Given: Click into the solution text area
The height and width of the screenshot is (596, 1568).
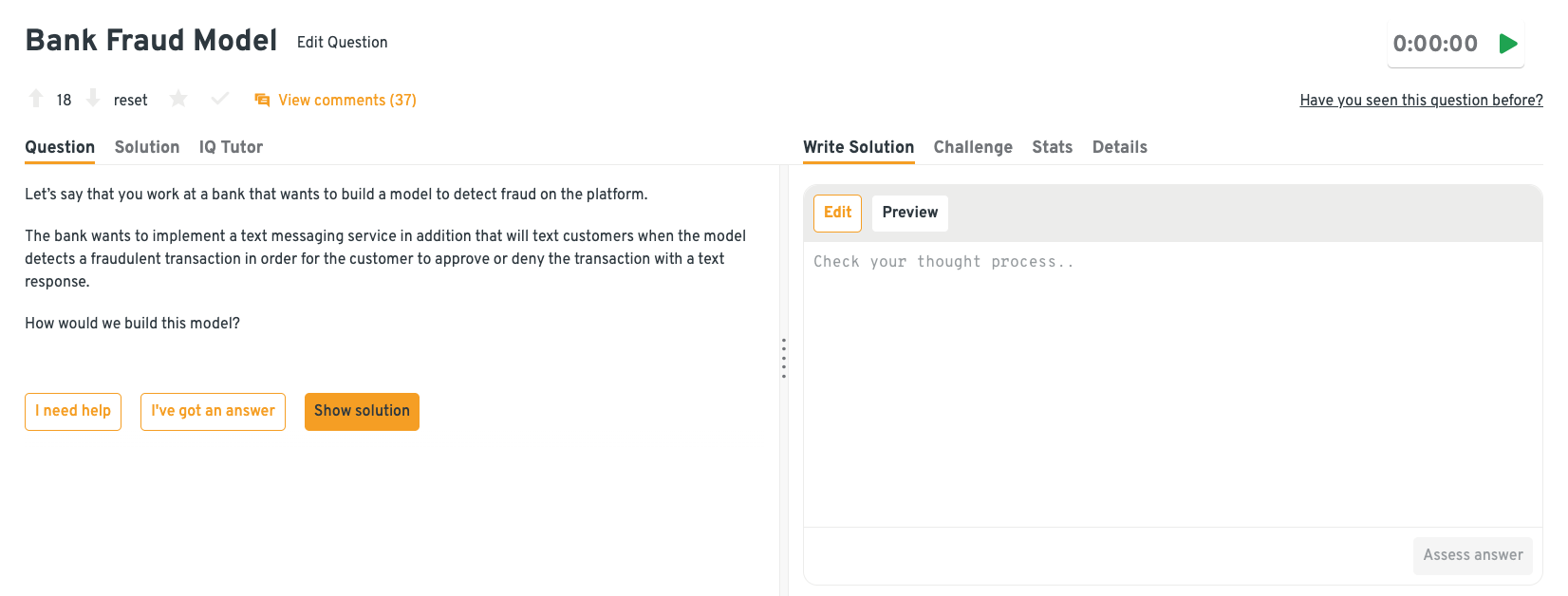Looking at the screenshot, I should coord(1172,380).
